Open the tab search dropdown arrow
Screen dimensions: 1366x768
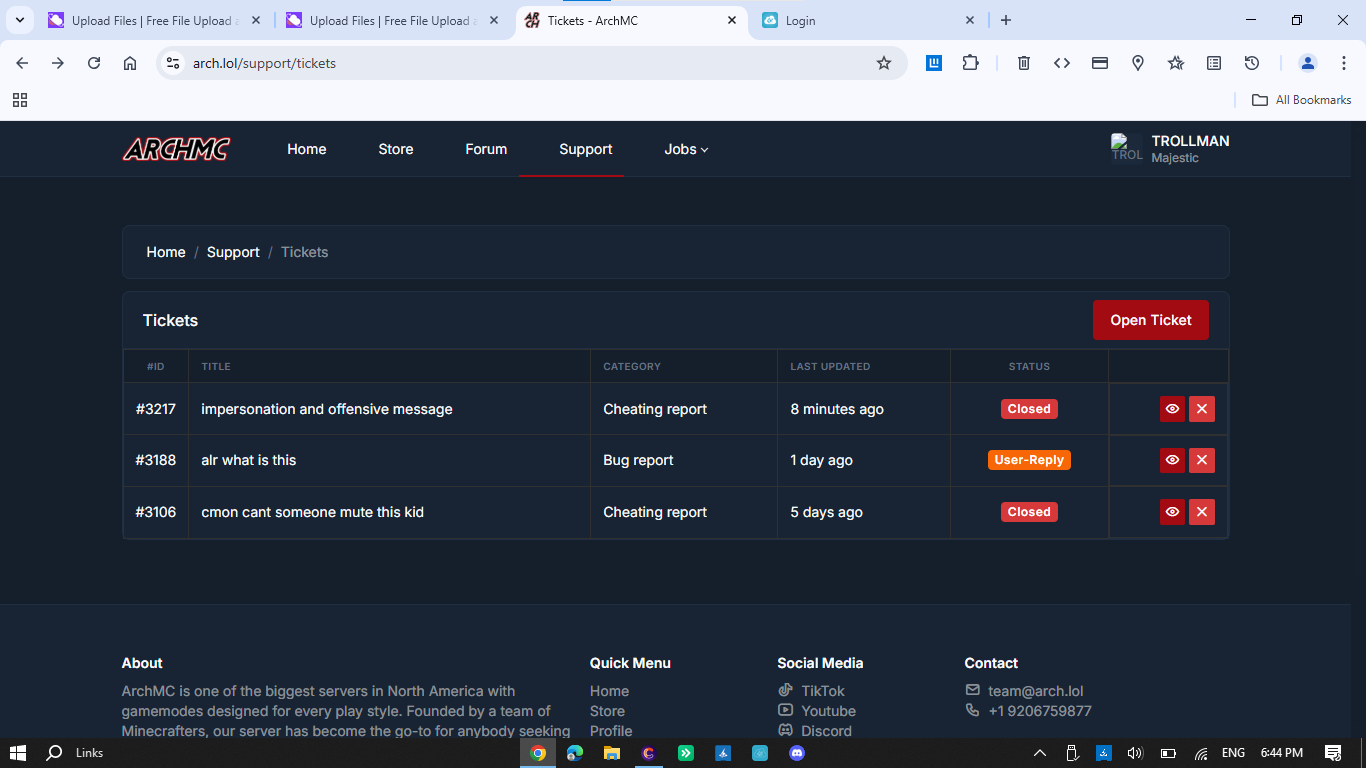(19, 20)
